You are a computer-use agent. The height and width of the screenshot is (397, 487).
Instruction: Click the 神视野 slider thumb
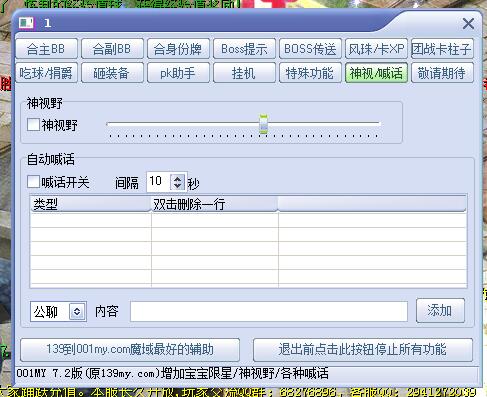click(x=263, y=124)
